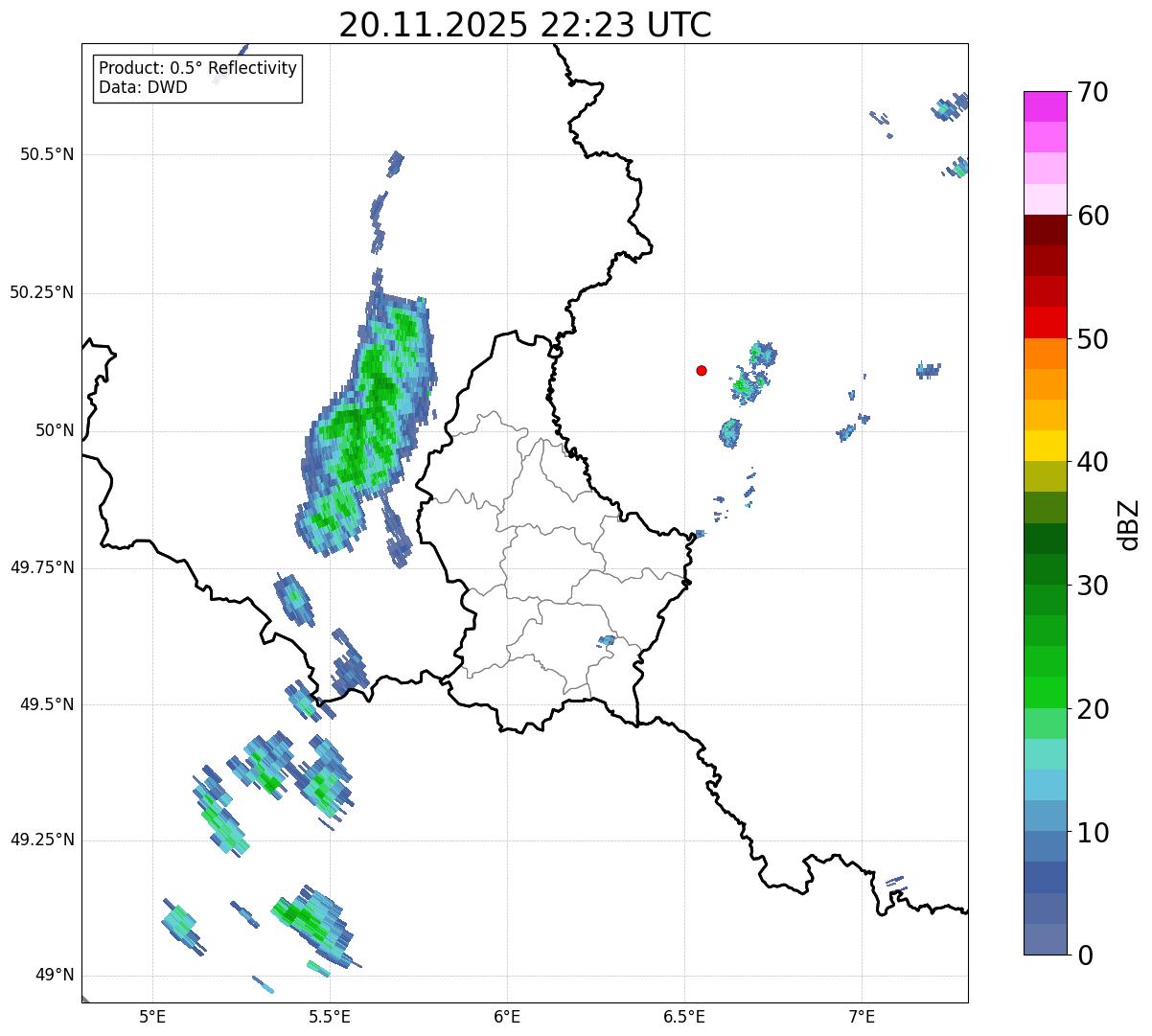Image resolution: width=1152 pixels, height=1036 pixels.
Task: Click the colorbar 20 tick label
Action: [1093, 709]
